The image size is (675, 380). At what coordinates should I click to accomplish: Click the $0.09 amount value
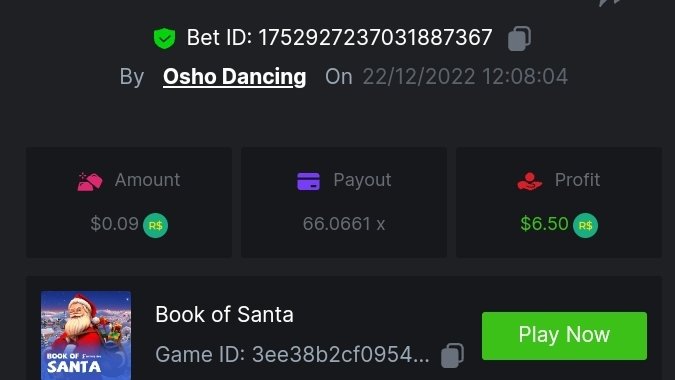pyautogui.click(x=115, y=224)
